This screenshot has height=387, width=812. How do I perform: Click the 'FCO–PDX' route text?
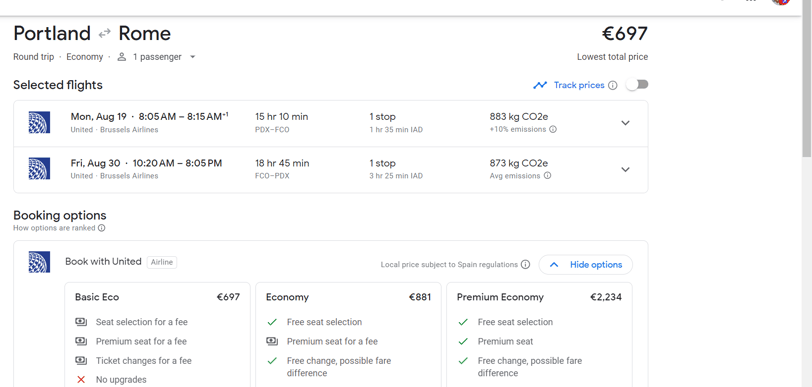coord(272,176)
